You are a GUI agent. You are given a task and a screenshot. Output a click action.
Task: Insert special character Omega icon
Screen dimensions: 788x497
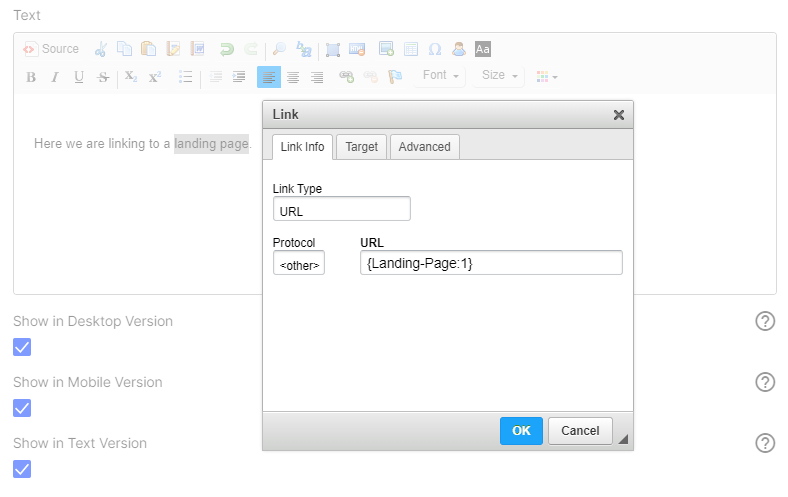(x=435, y=49)
